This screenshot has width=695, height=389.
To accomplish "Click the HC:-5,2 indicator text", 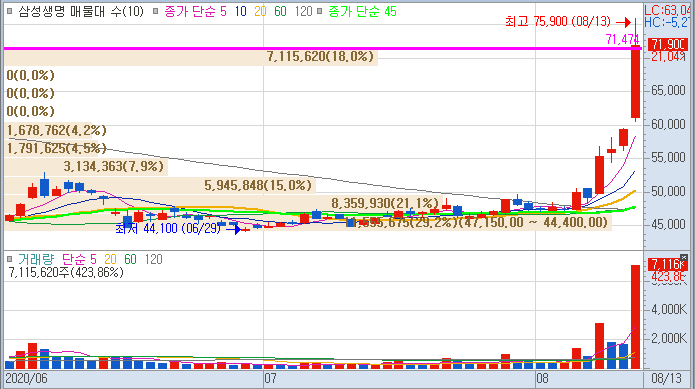I will point(667,22).
